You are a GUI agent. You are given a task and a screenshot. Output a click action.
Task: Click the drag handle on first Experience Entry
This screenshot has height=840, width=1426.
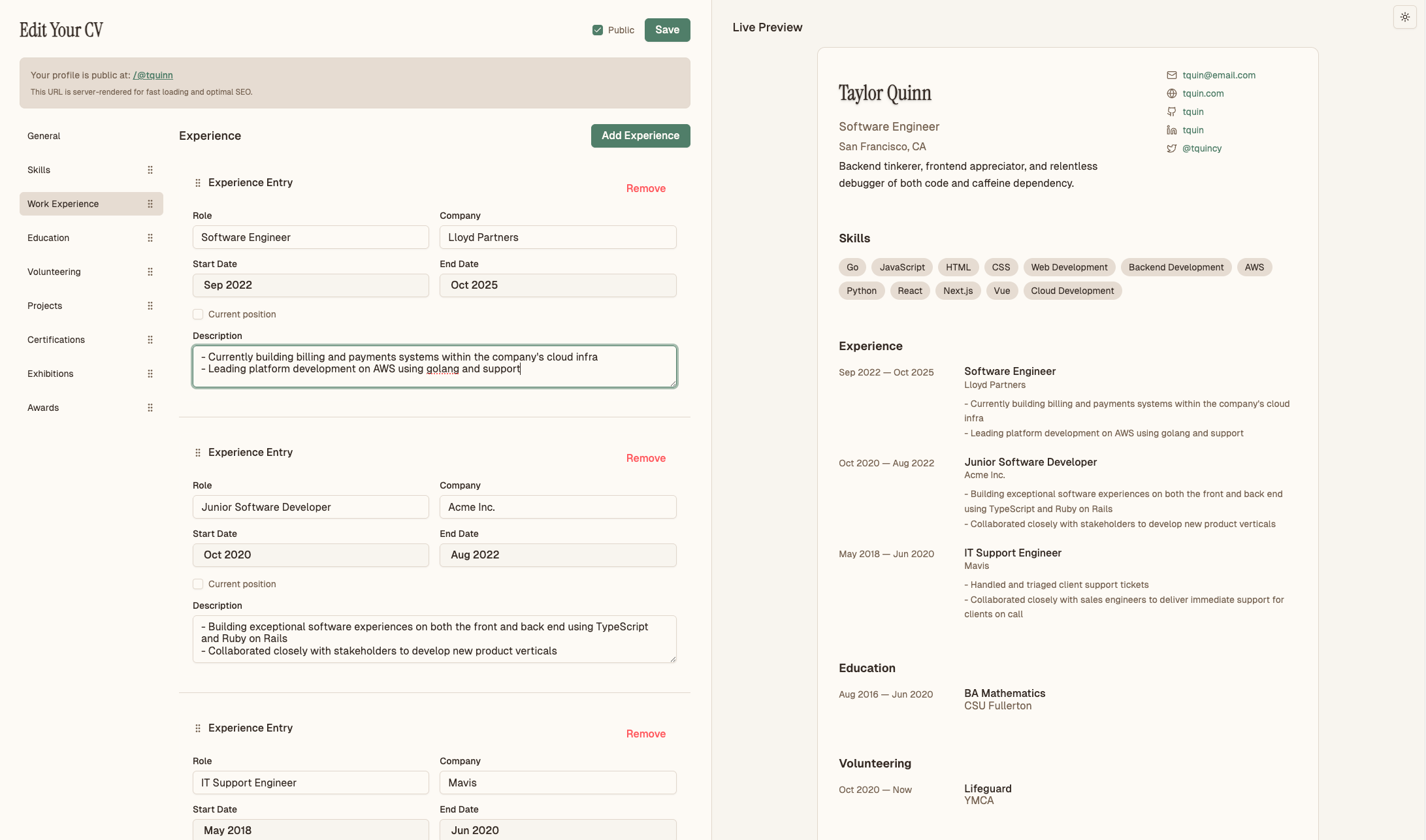point(197,183)
